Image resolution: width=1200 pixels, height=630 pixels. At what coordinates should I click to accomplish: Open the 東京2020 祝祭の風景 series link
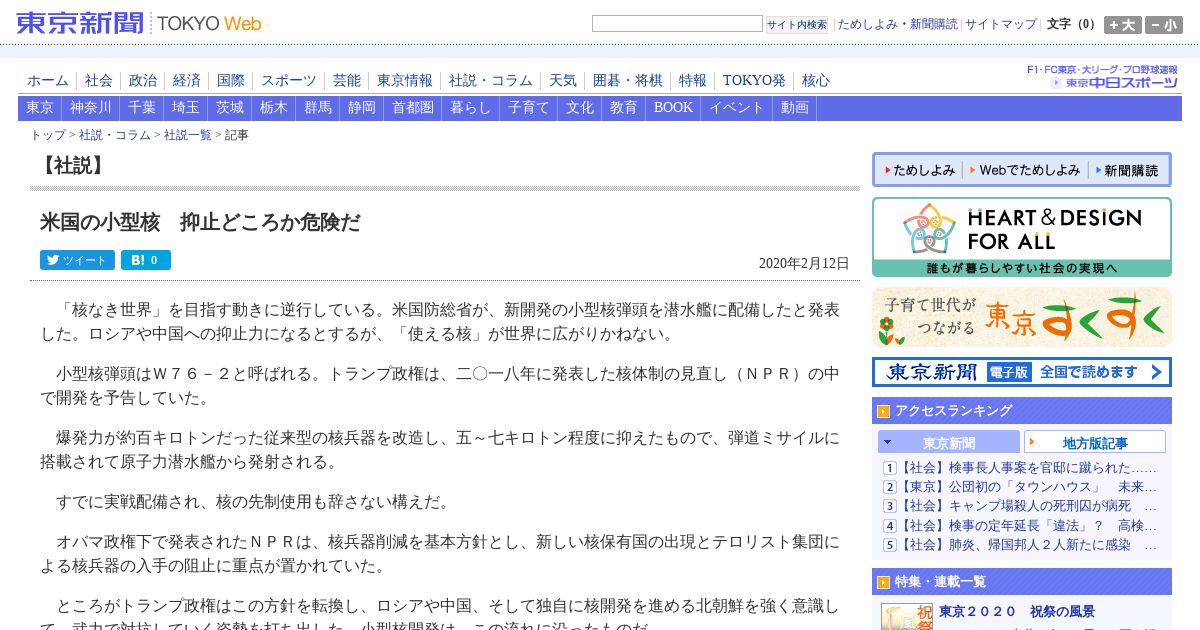pos(1017,612)
